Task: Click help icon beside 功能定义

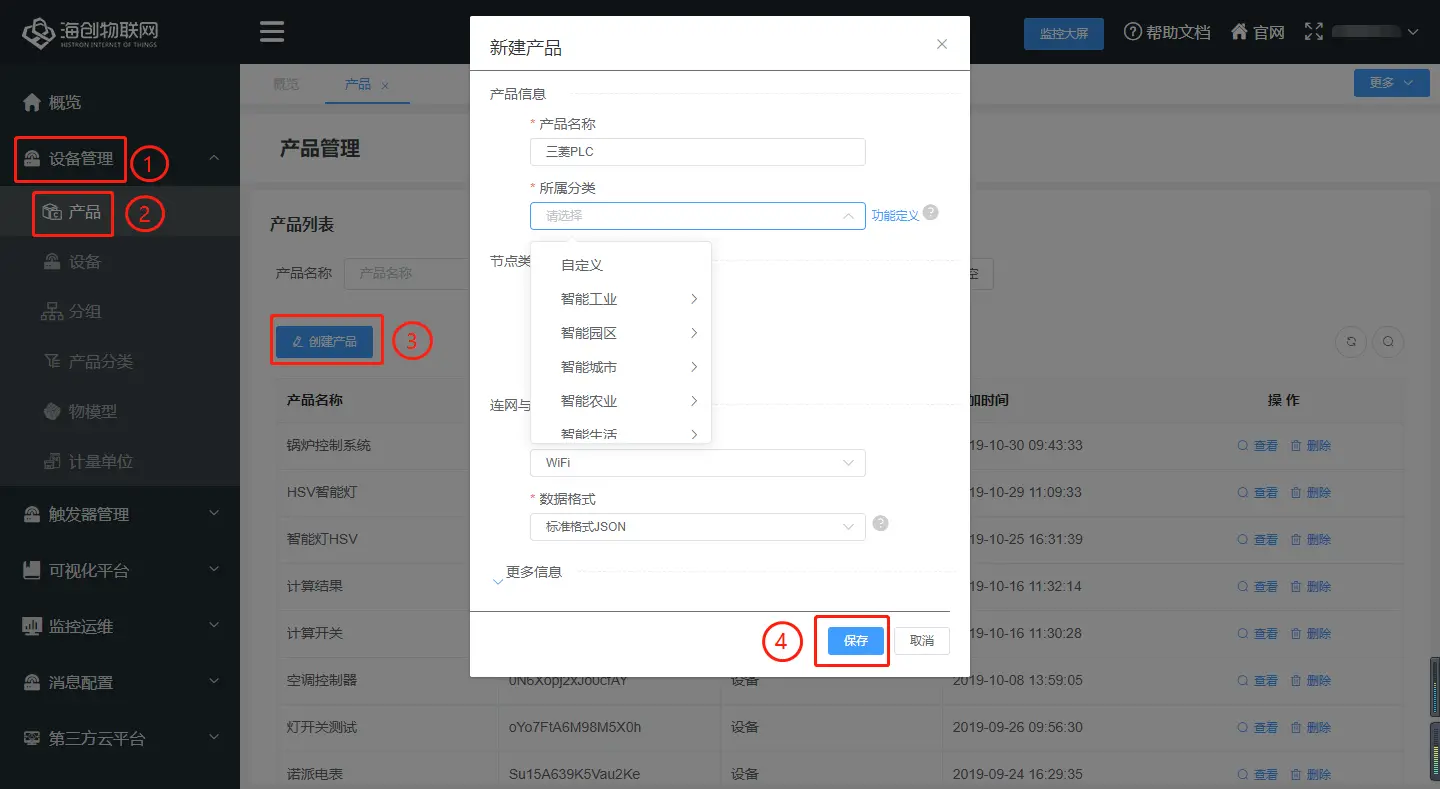Action: coord(931,213)
